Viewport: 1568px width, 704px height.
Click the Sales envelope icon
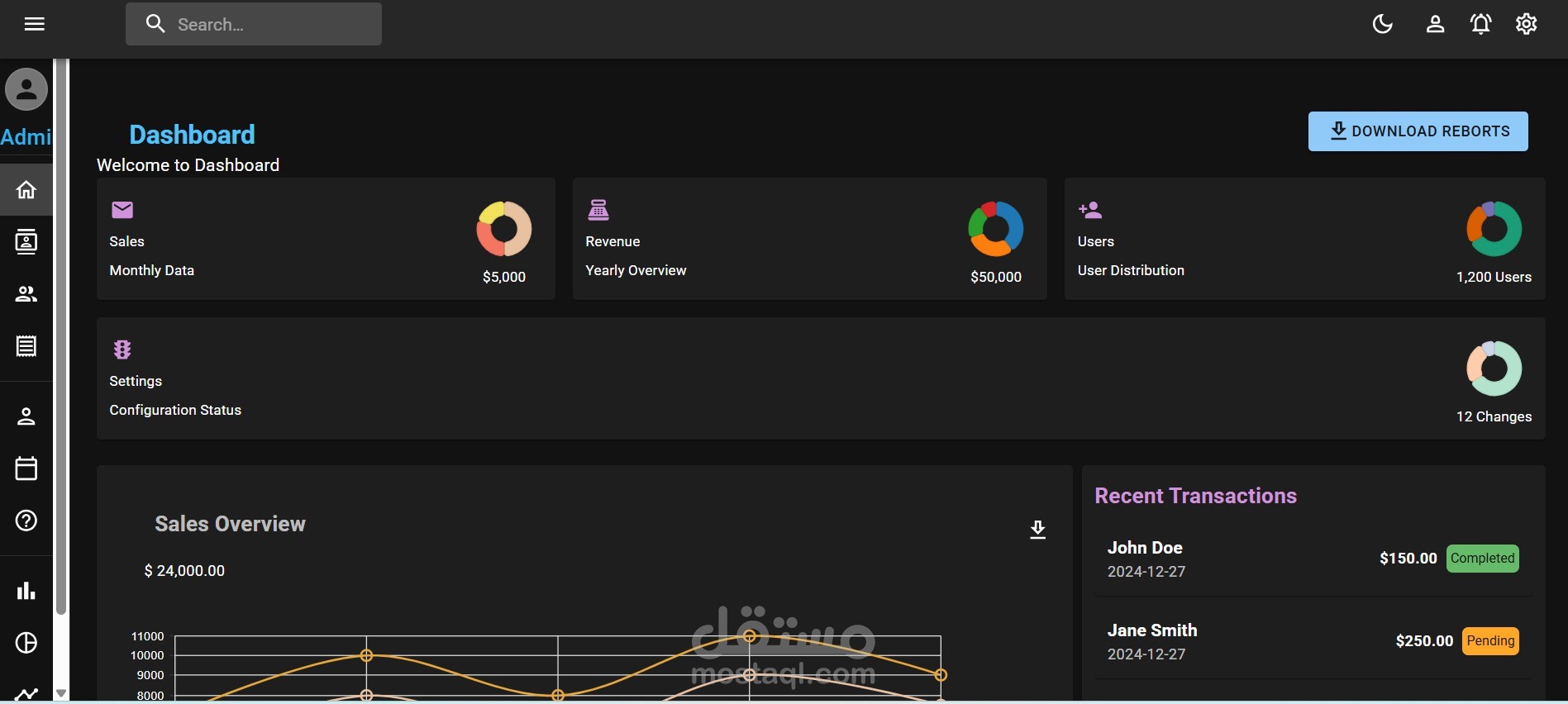click(122, 210)
